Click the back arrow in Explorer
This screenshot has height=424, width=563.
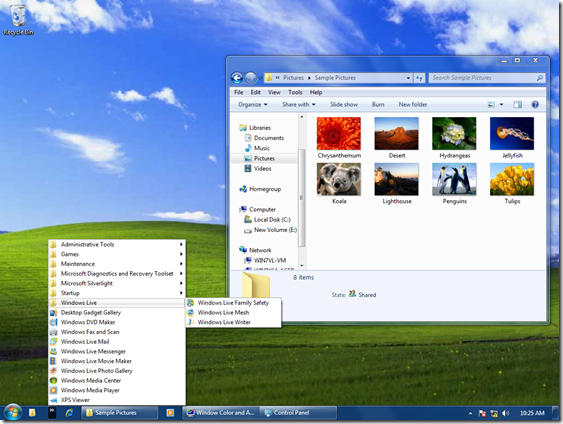coord(237,78)
